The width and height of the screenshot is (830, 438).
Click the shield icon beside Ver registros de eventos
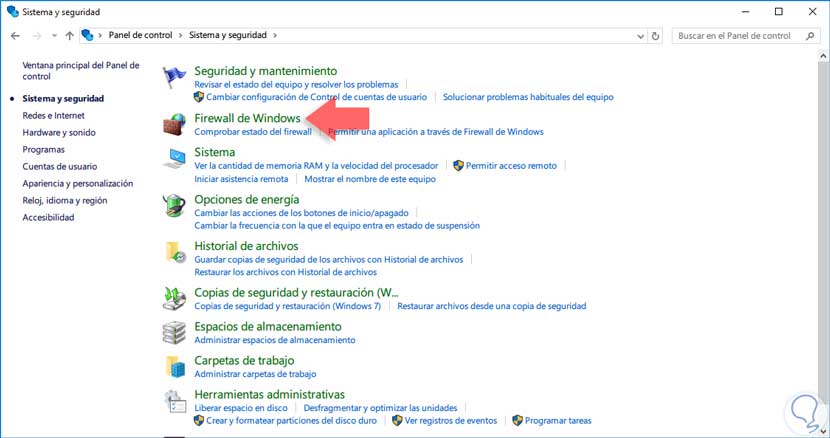(397, 421)
